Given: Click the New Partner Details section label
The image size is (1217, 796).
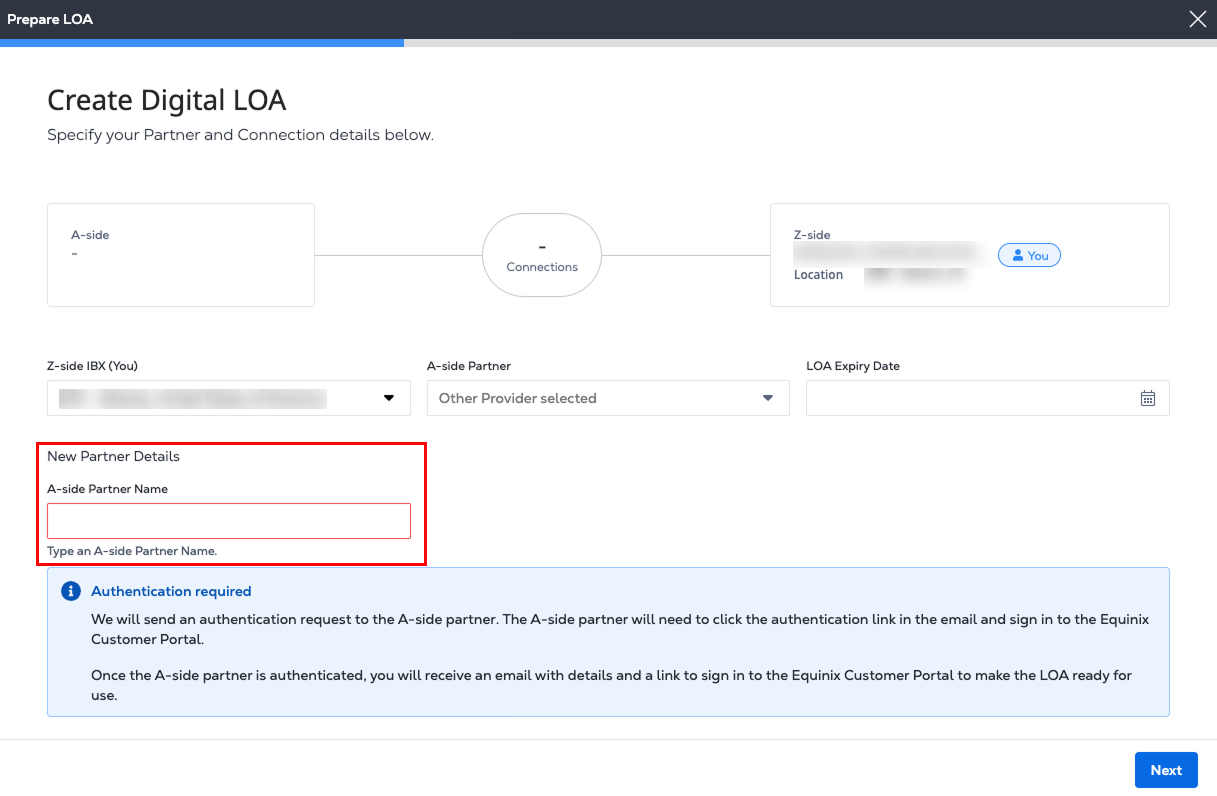Looking at the screenshot, I should [114, 456].
